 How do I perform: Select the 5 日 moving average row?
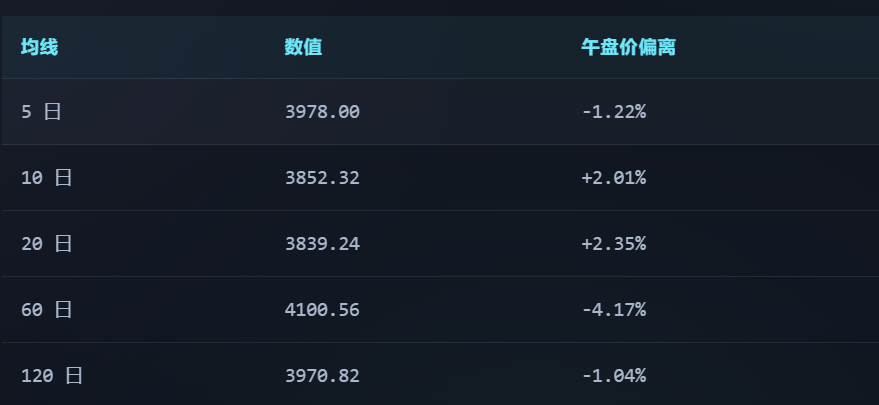click(441, 112)
